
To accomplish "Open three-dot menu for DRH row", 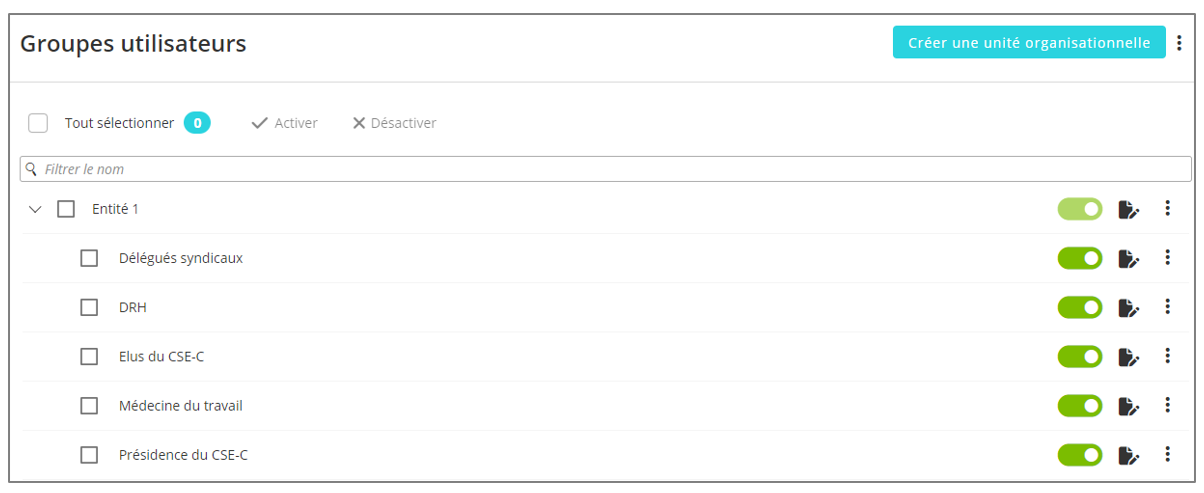I will pyautogui.click(x=1167, y=306).
